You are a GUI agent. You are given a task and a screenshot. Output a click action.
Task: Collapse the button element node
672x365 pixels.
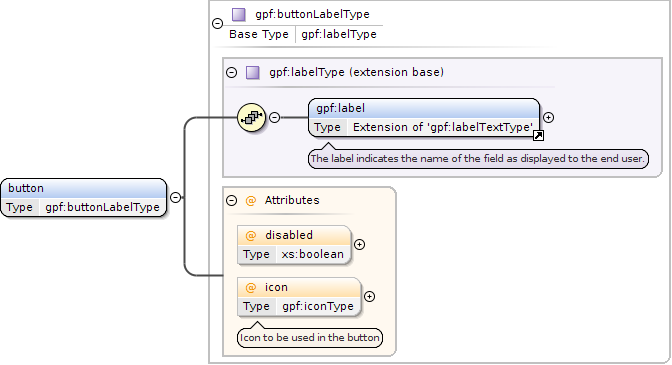[x=175, y=197]
